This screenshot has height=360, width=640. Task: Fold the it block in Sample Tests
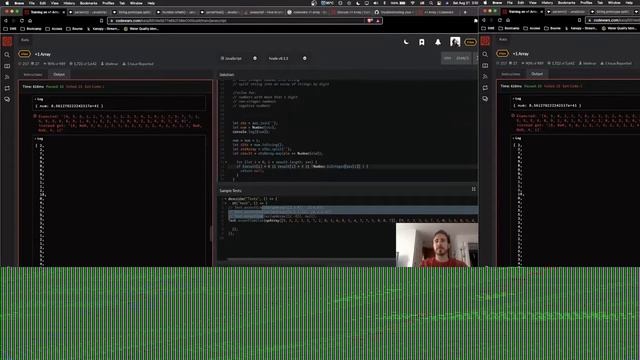(x=225, y=203)
